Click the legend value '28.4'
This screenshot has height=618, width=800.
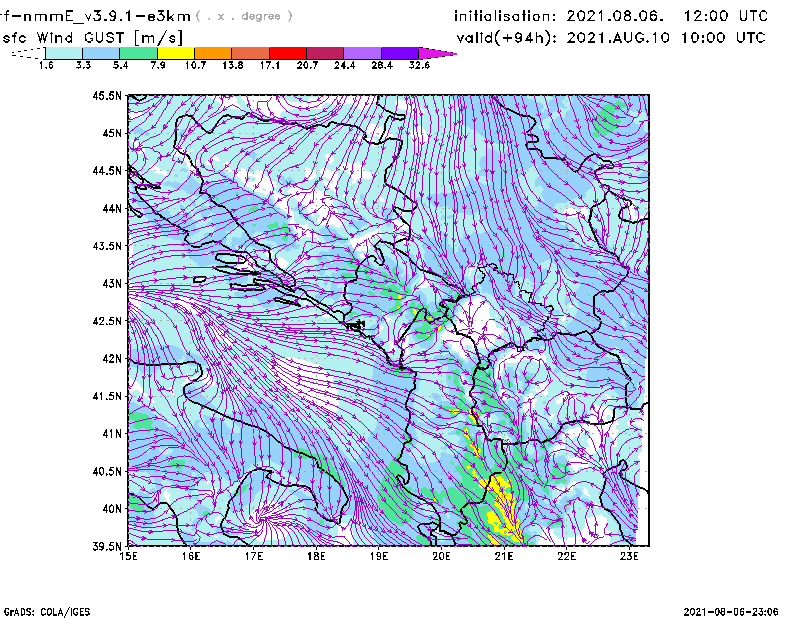(382, 65)
